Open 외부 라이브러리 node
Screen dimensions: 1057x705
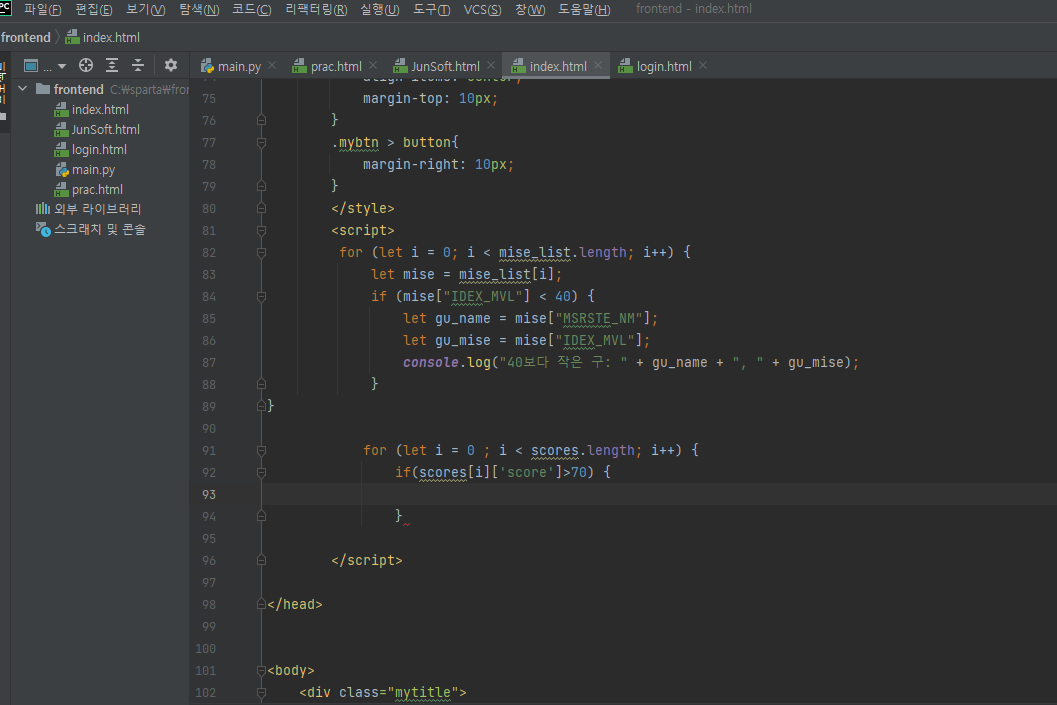tap(97, 209)
